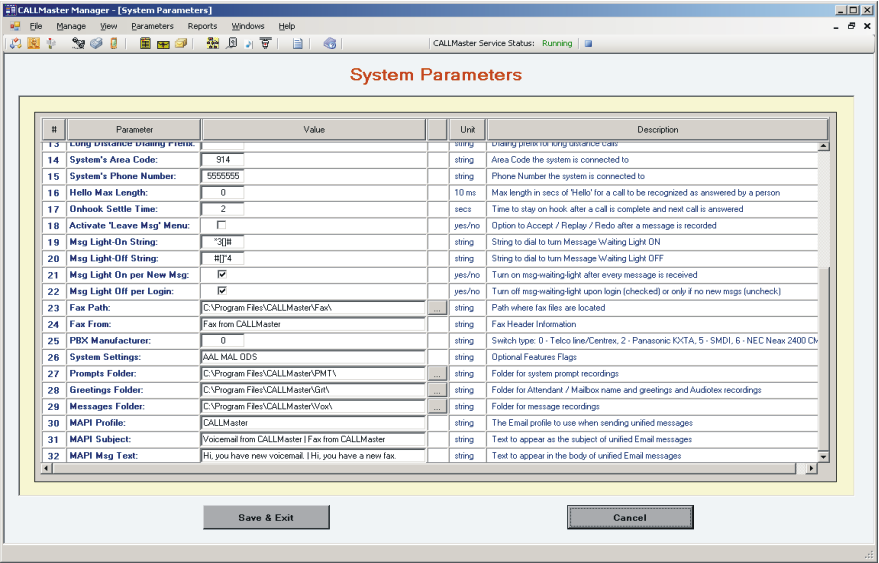Viewport: 879px width, 563px height.
Task: Click the blue help globe toolbar icon
Action: point(330,43)
